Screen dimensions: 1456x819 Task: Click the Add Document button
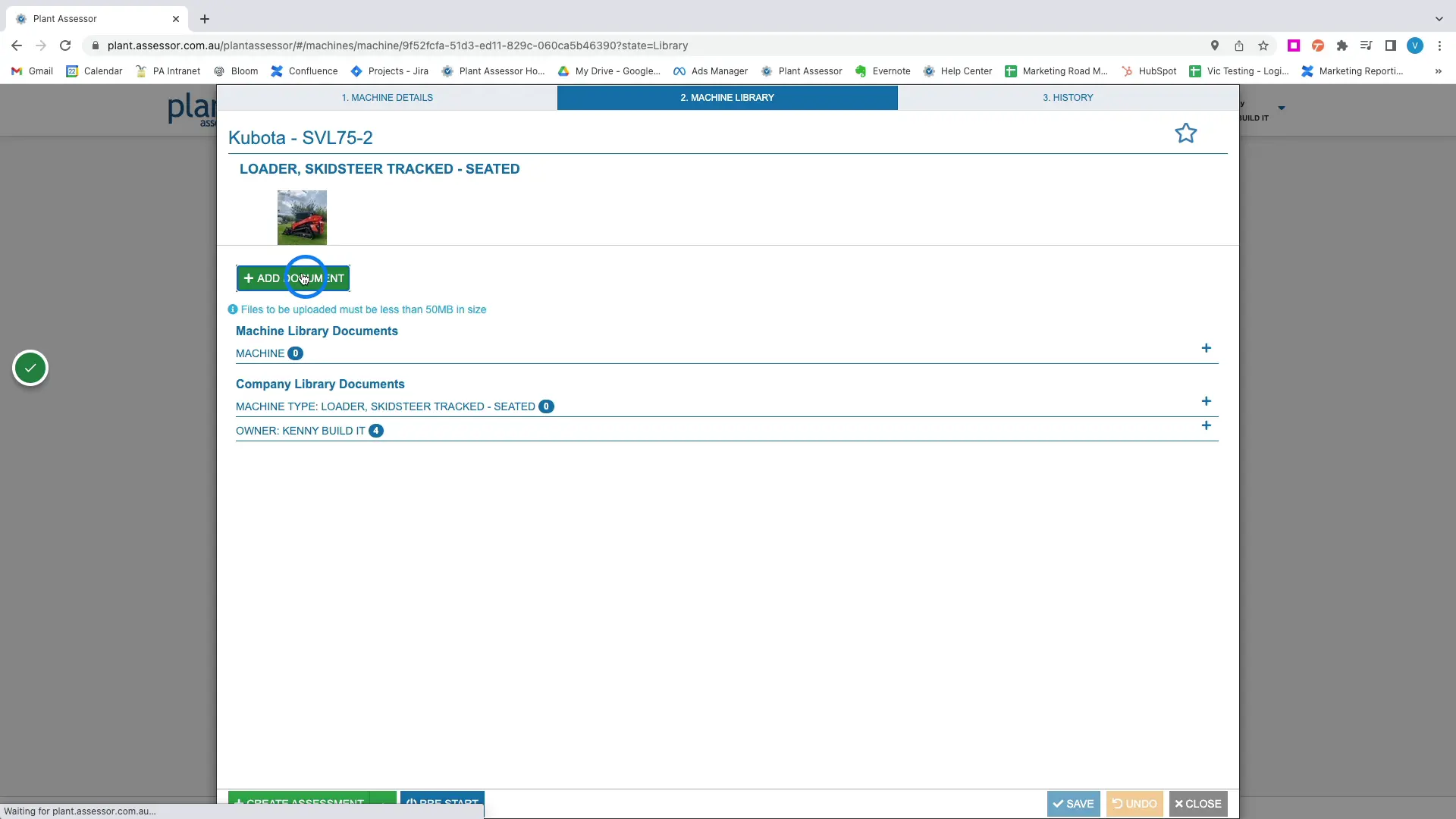[x=293, y=278]
